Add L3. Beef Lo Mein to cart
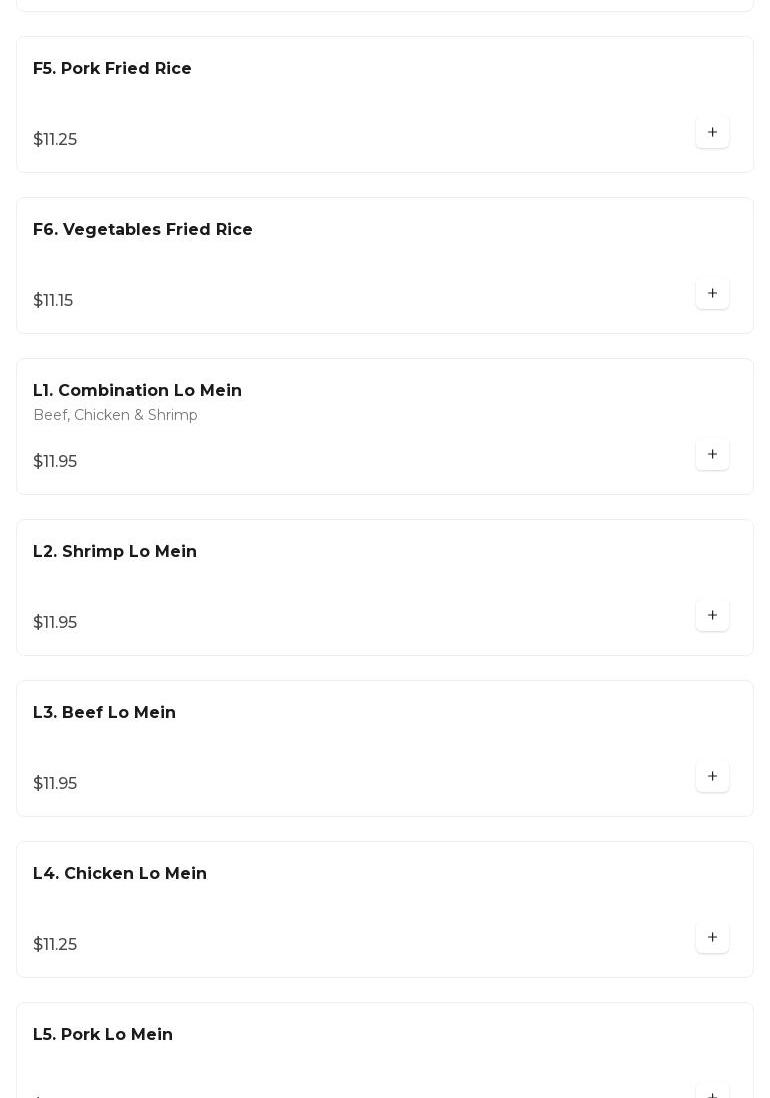This screenshot has height=1098, width=770. (x=712, y=776)
